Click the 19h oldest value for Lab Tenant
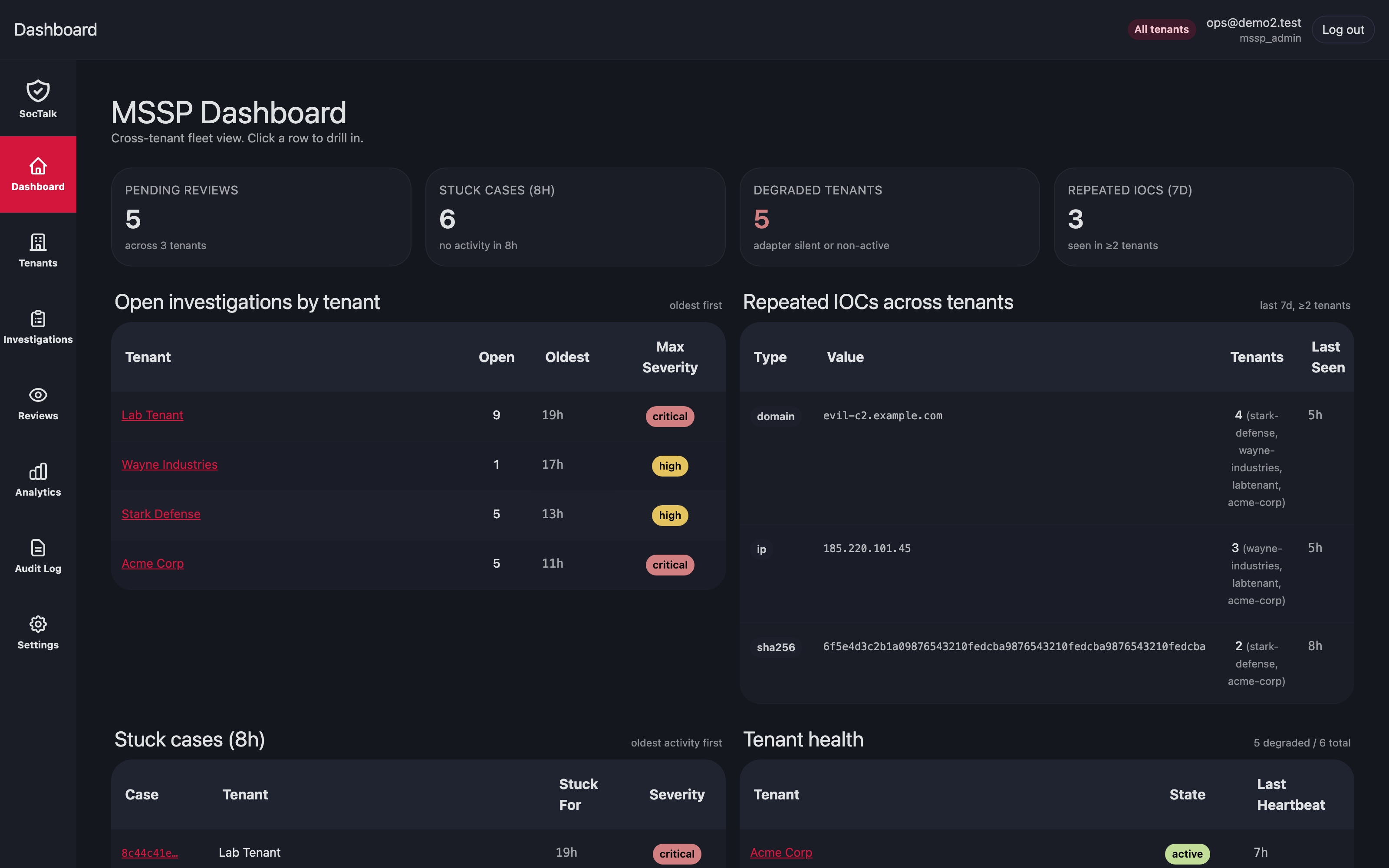Screen dimensions: 1389x868 coord(552,415)
